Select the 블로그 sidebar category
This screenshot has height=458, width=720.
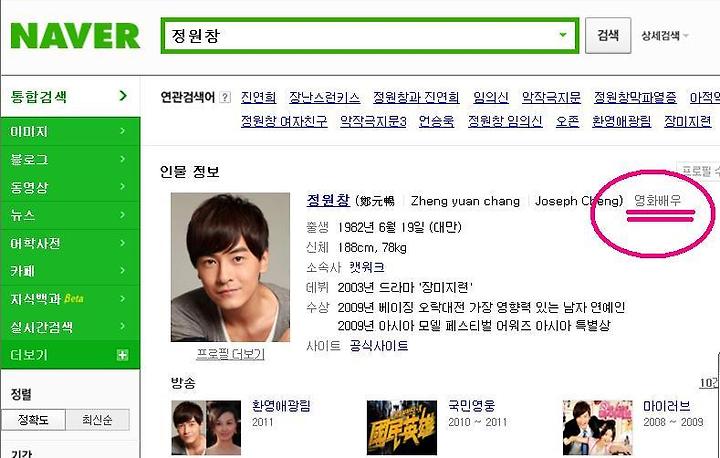(x=70, y=159)
